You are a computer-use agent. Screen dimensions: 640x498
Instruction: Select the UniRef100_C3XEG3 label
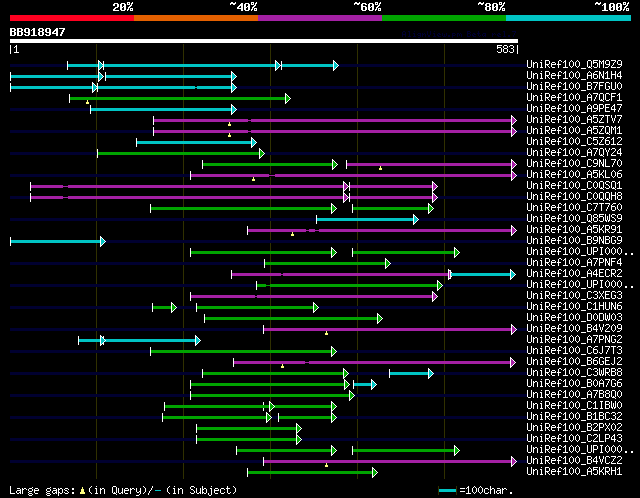pos(574,296)
